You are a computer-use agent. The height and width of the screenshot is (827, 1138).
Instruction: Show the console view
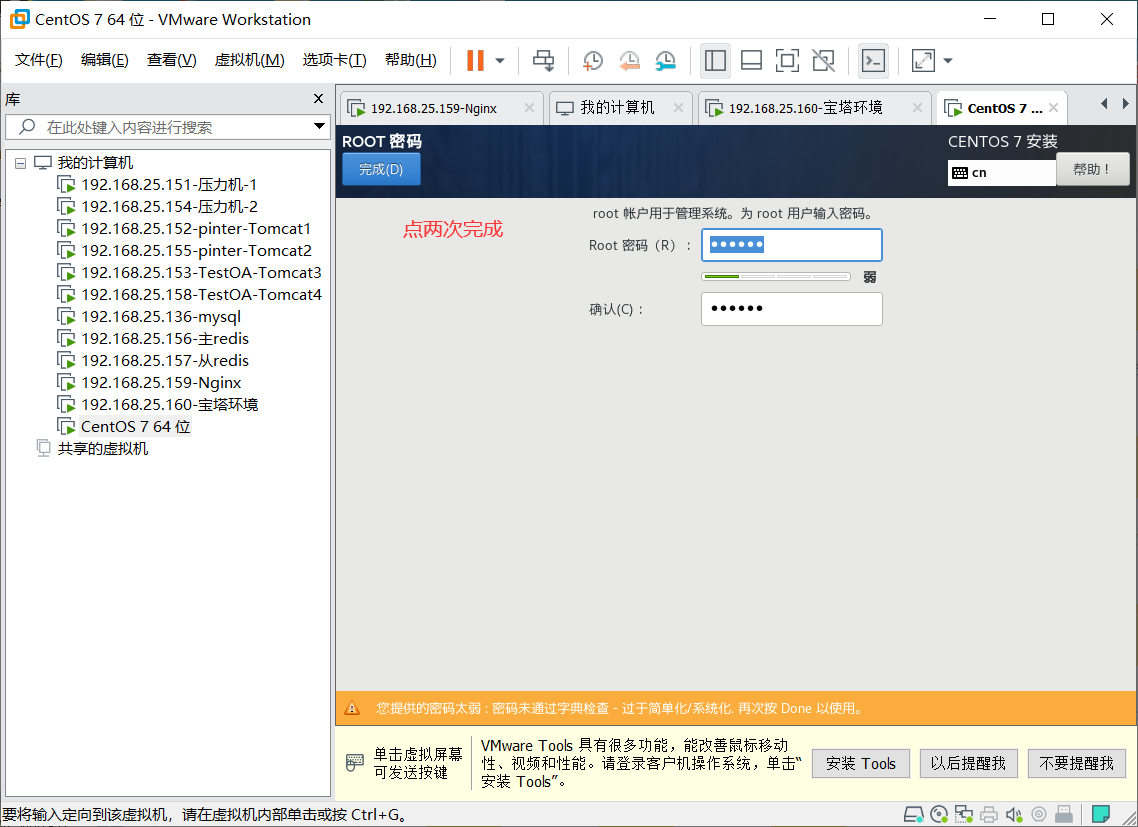coord(873,61)
